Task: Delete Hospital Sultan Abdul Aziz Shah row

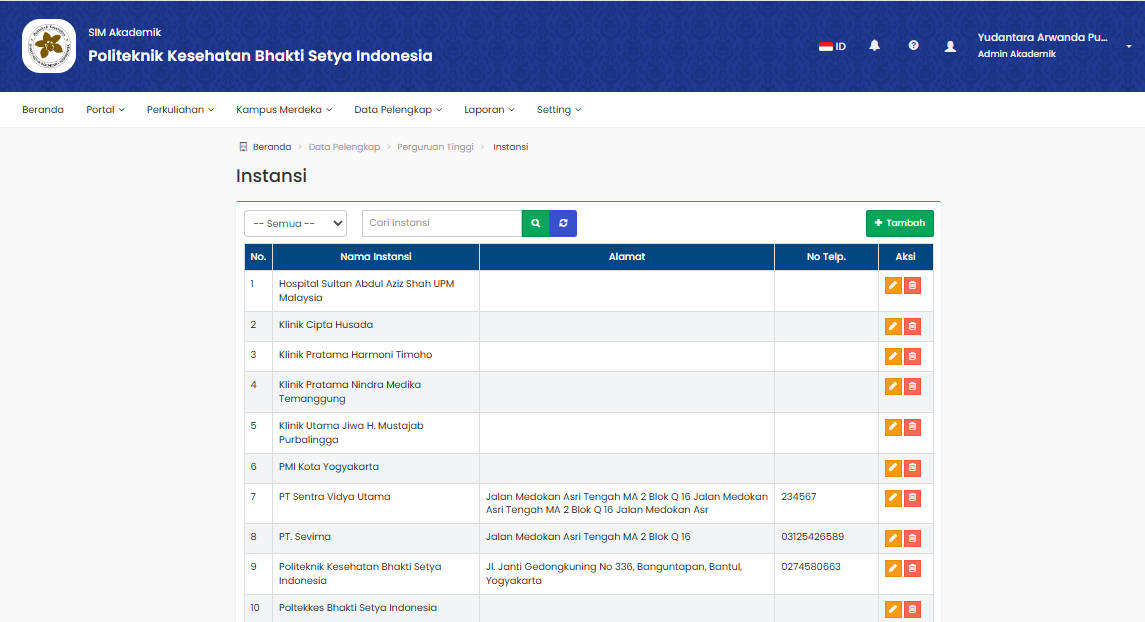Action: [912, 286]
